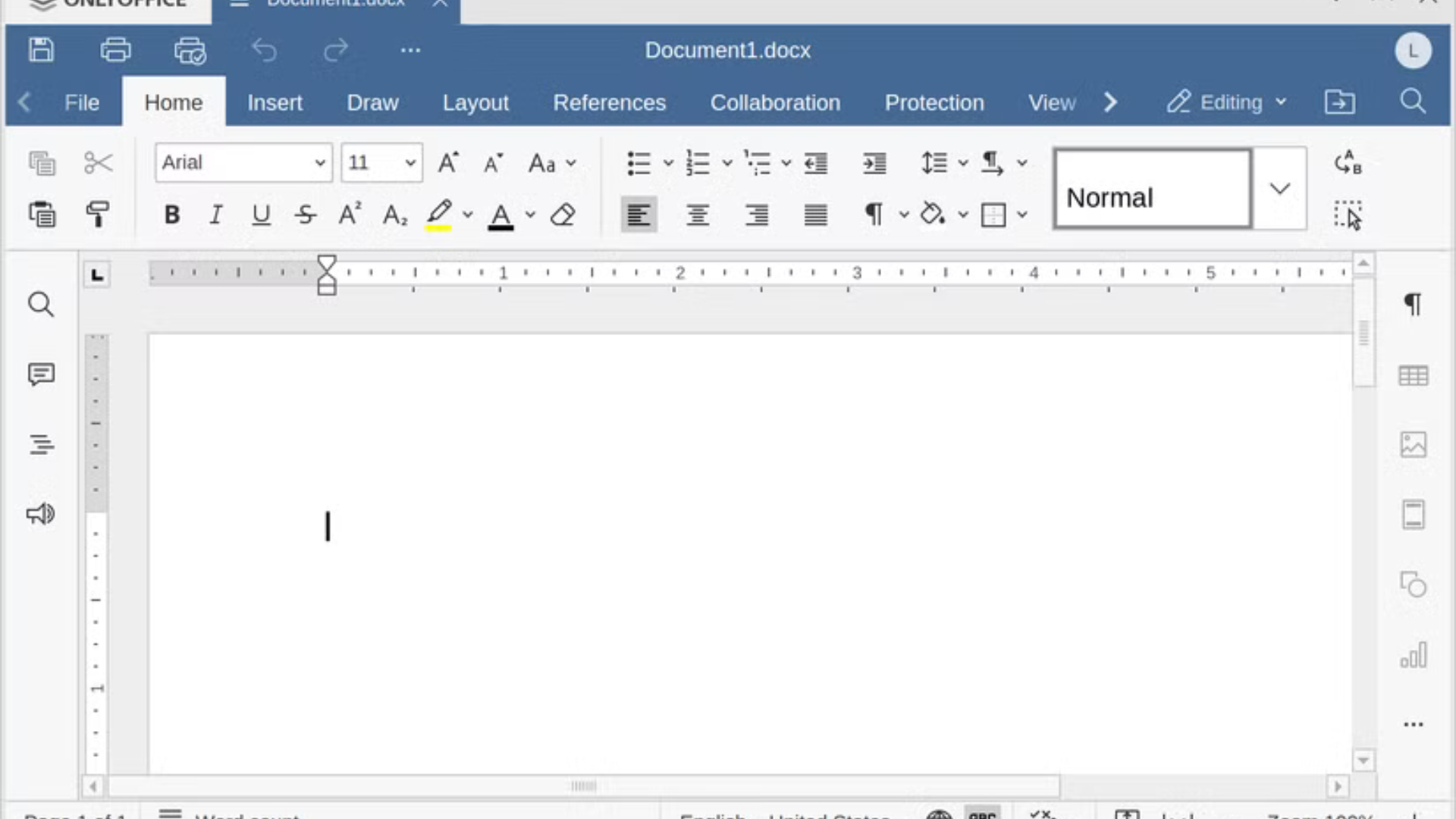Open the Headings navigation panel icon
Screen dimensions: 1456x819
coord(41,444)
